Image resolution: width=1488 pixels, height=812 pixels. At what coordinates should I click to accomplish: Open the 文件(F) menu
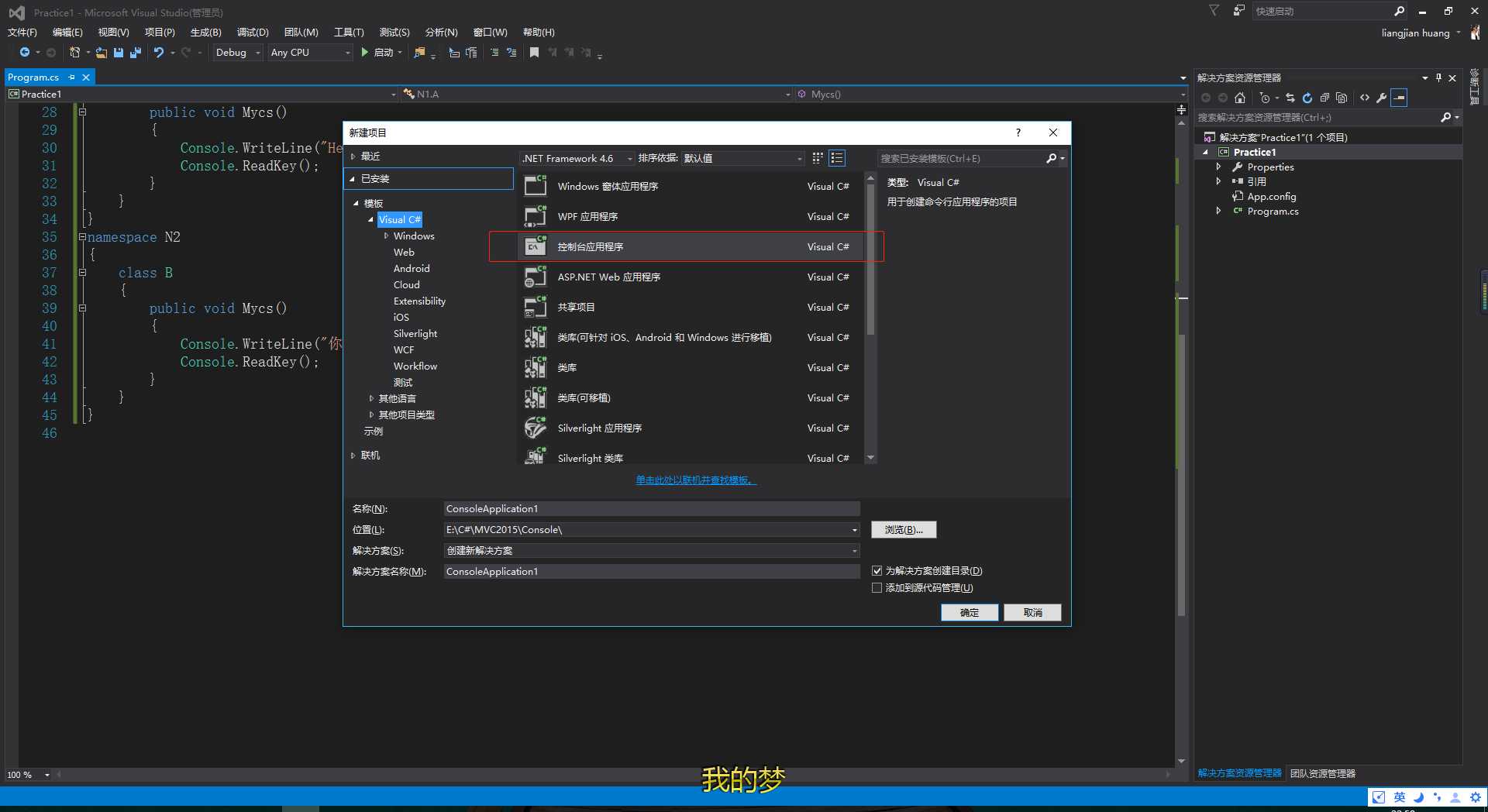[22, 32]
